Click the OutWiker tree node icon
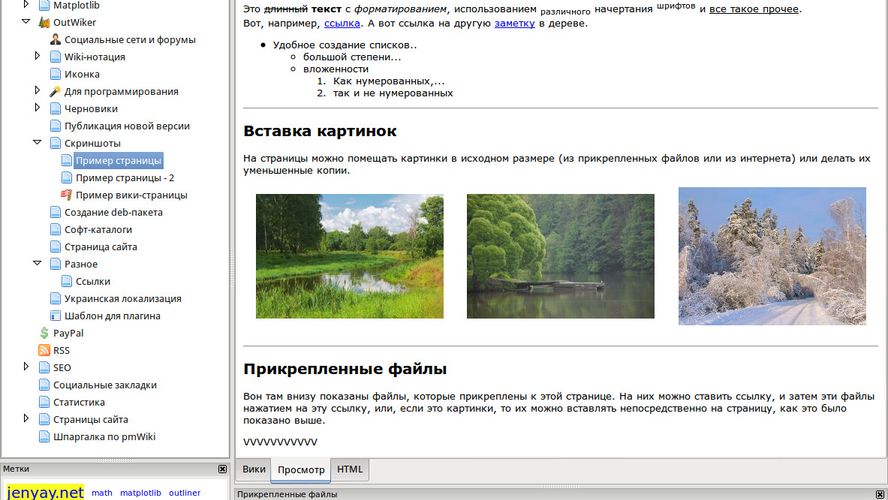888x500 pixels. pos(44,22)
